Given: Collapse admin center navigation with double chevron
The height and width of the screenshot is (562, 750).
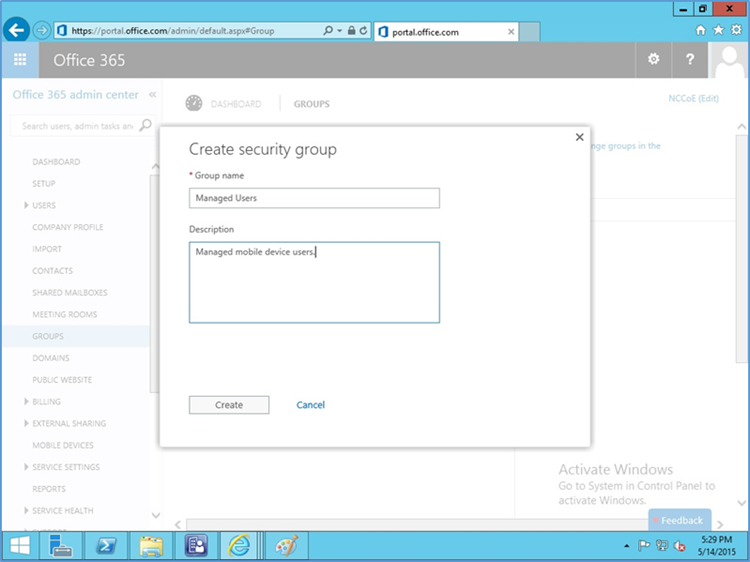Looking at the screenshot, I should [x=153, y=95].
